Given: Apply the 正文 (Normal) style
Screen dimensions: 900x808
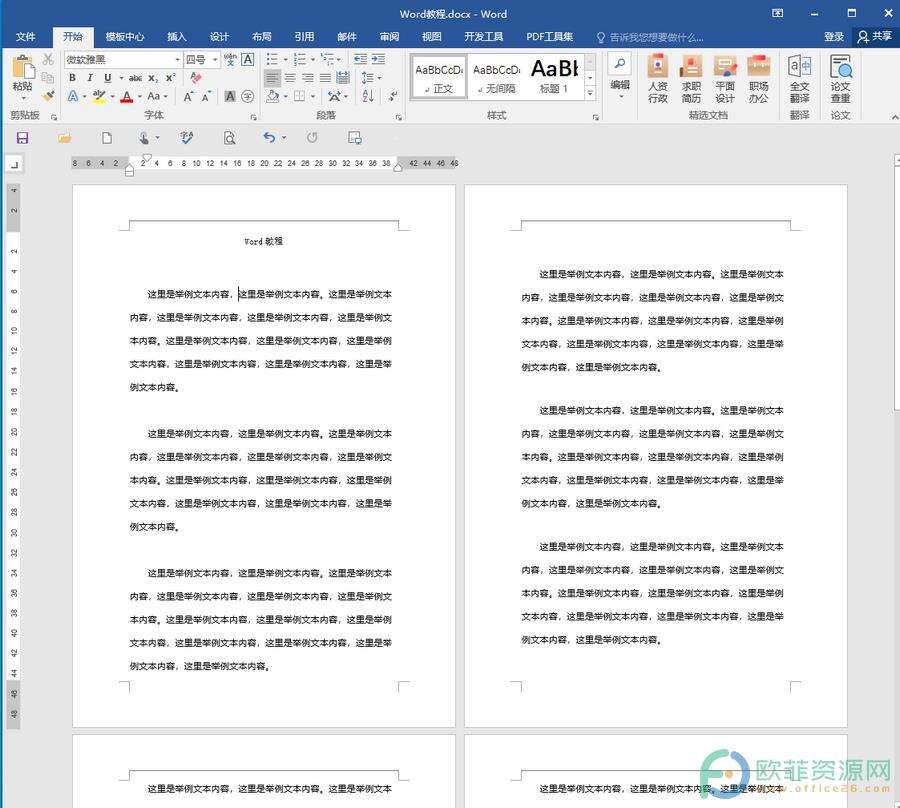Looking at the screenshot, I should pyautogui.click(x=439, y=77).
